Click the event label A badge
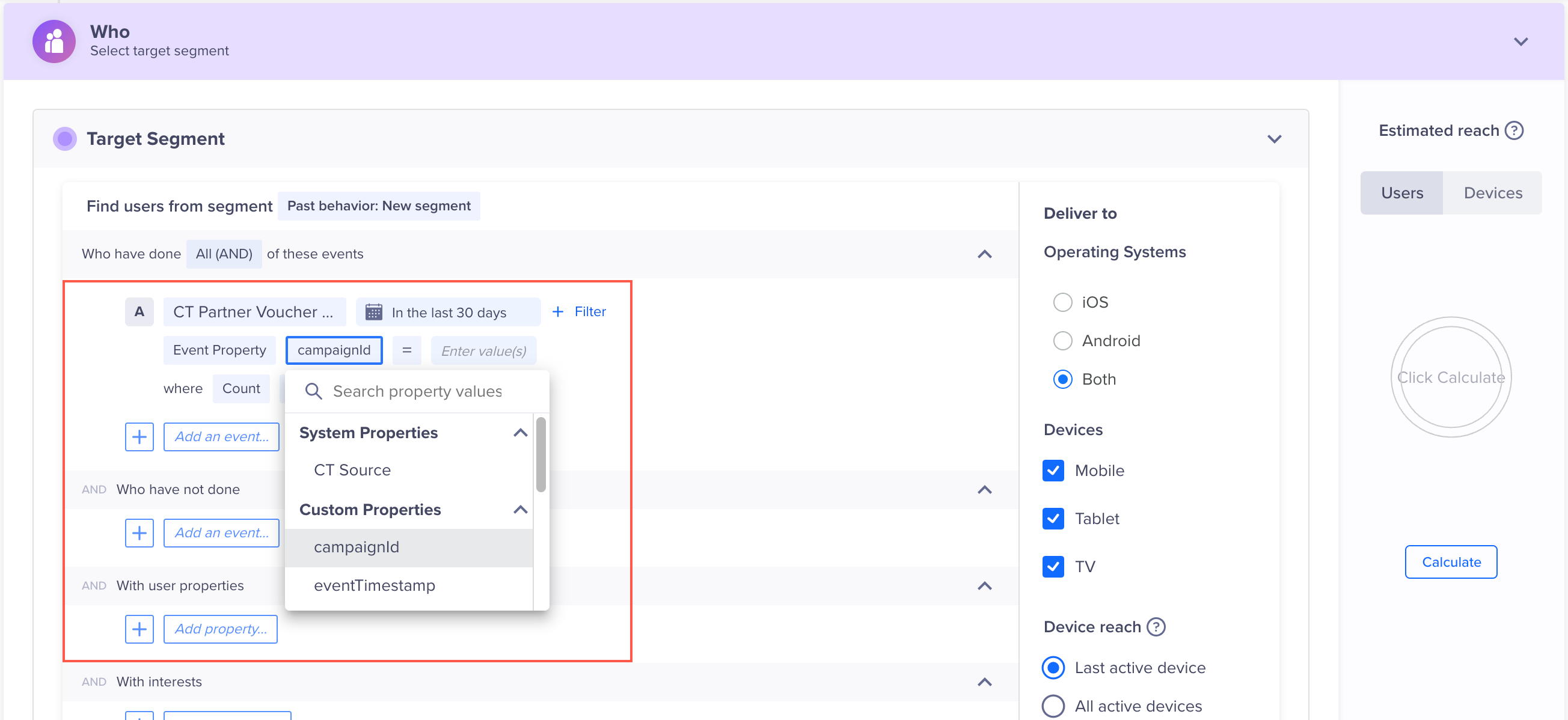Image resolution: width=1568 pixels, height=720 pixels. [139, 311]
